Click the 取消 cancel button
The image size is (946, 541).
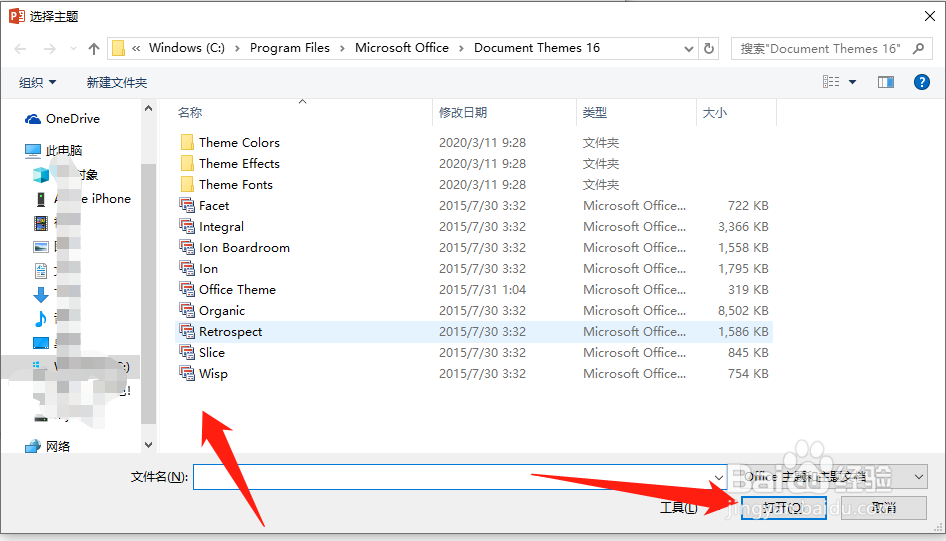pos(884,508)
